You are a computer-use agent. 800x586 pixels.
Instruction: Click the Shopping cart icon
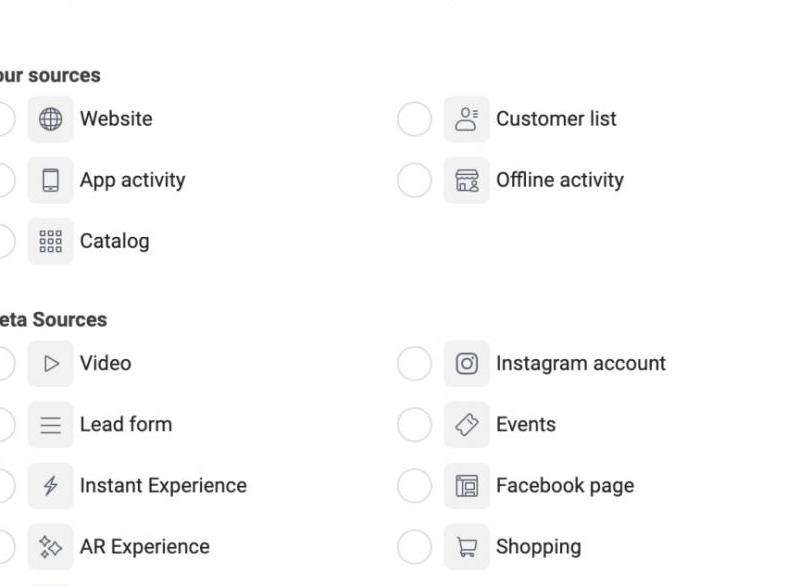pos(466,547)
